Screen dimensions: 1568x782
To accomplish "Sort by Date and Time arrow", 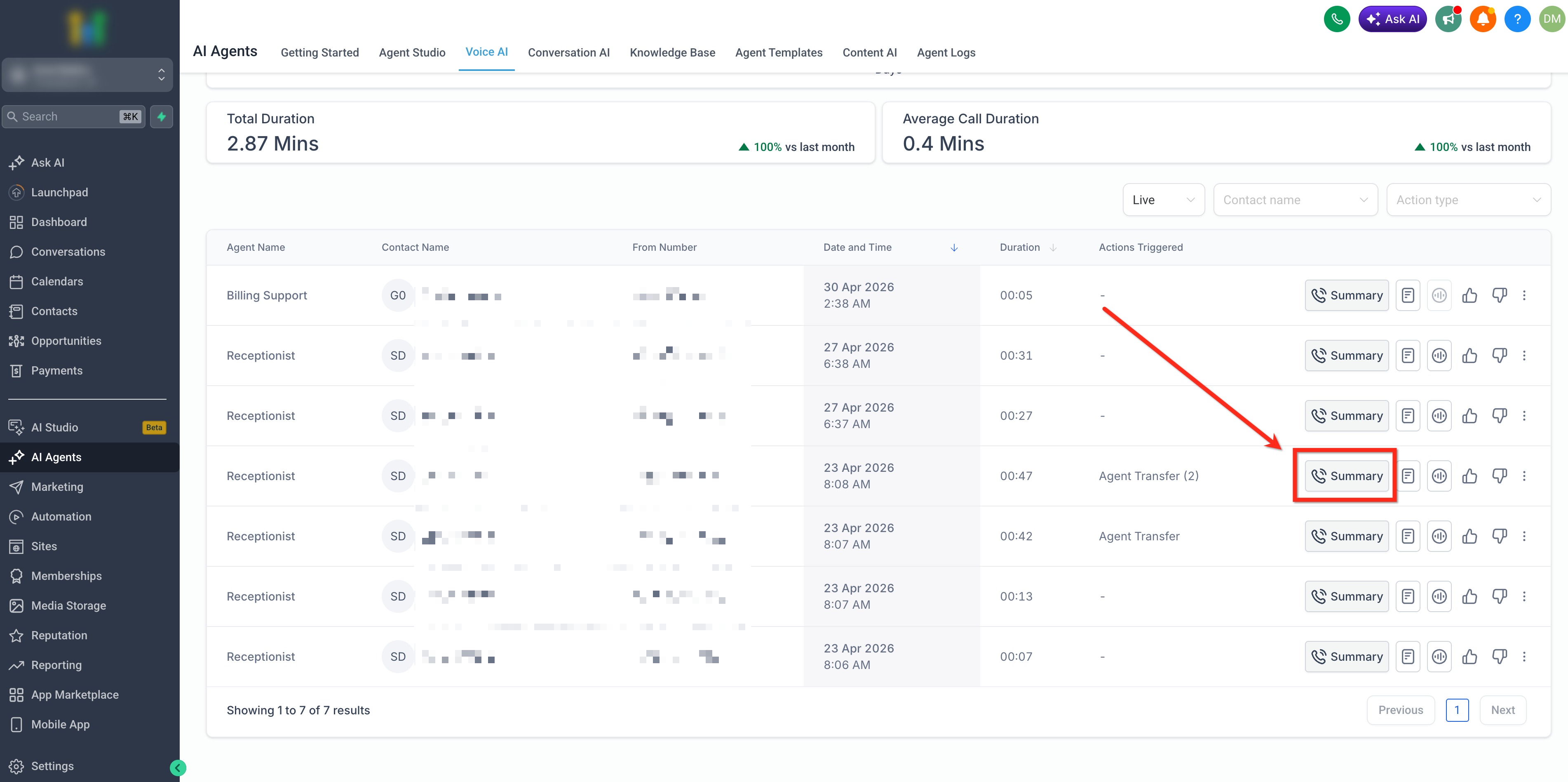I will pos(954,247).
